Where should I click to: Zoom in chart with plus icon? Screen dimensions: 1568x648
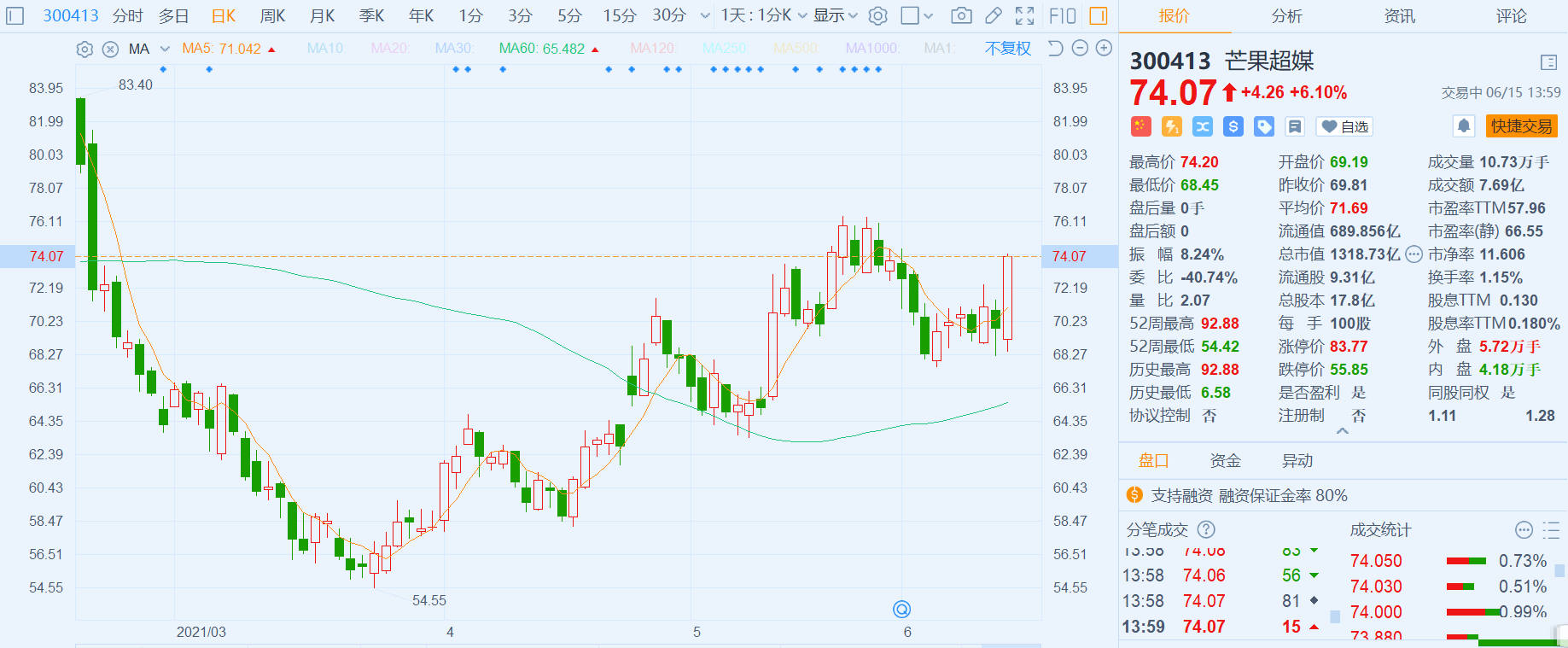point(1104,48)
